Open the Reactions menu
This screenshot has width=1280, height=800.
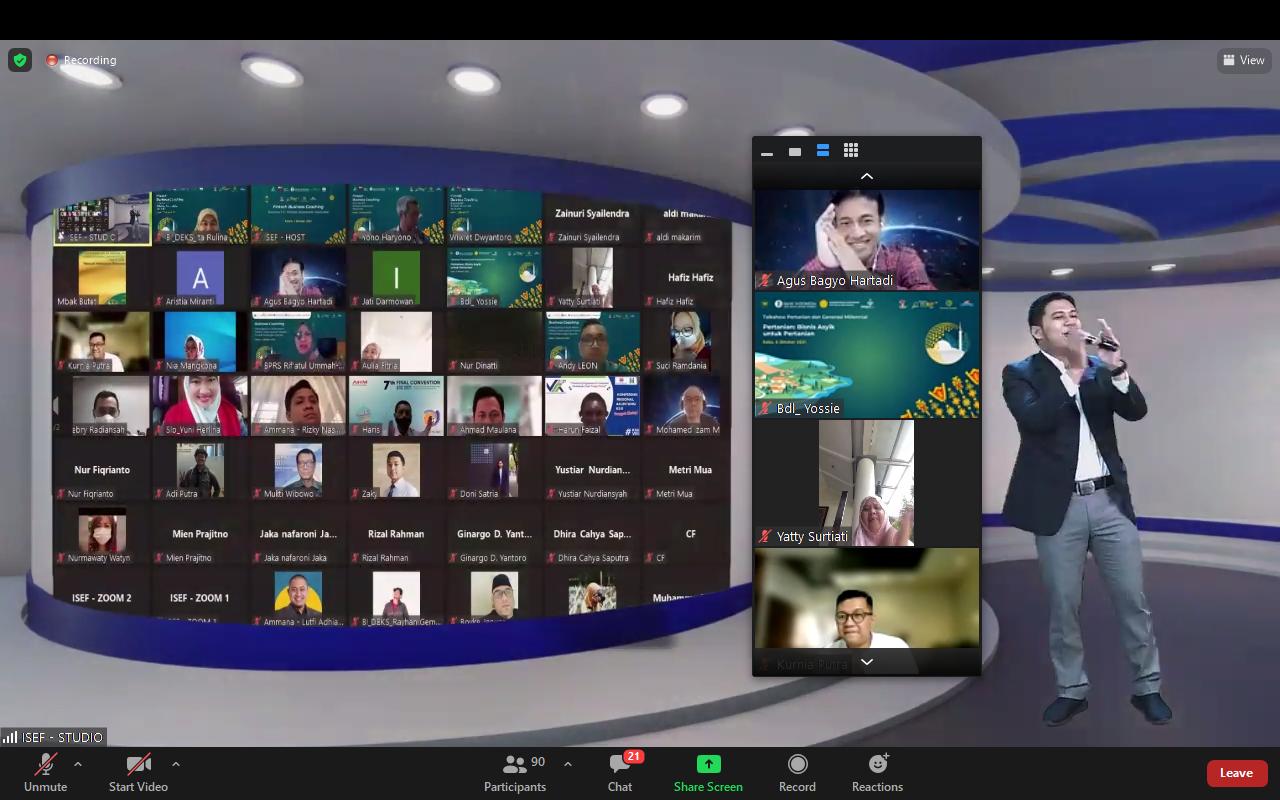point(877,772)
